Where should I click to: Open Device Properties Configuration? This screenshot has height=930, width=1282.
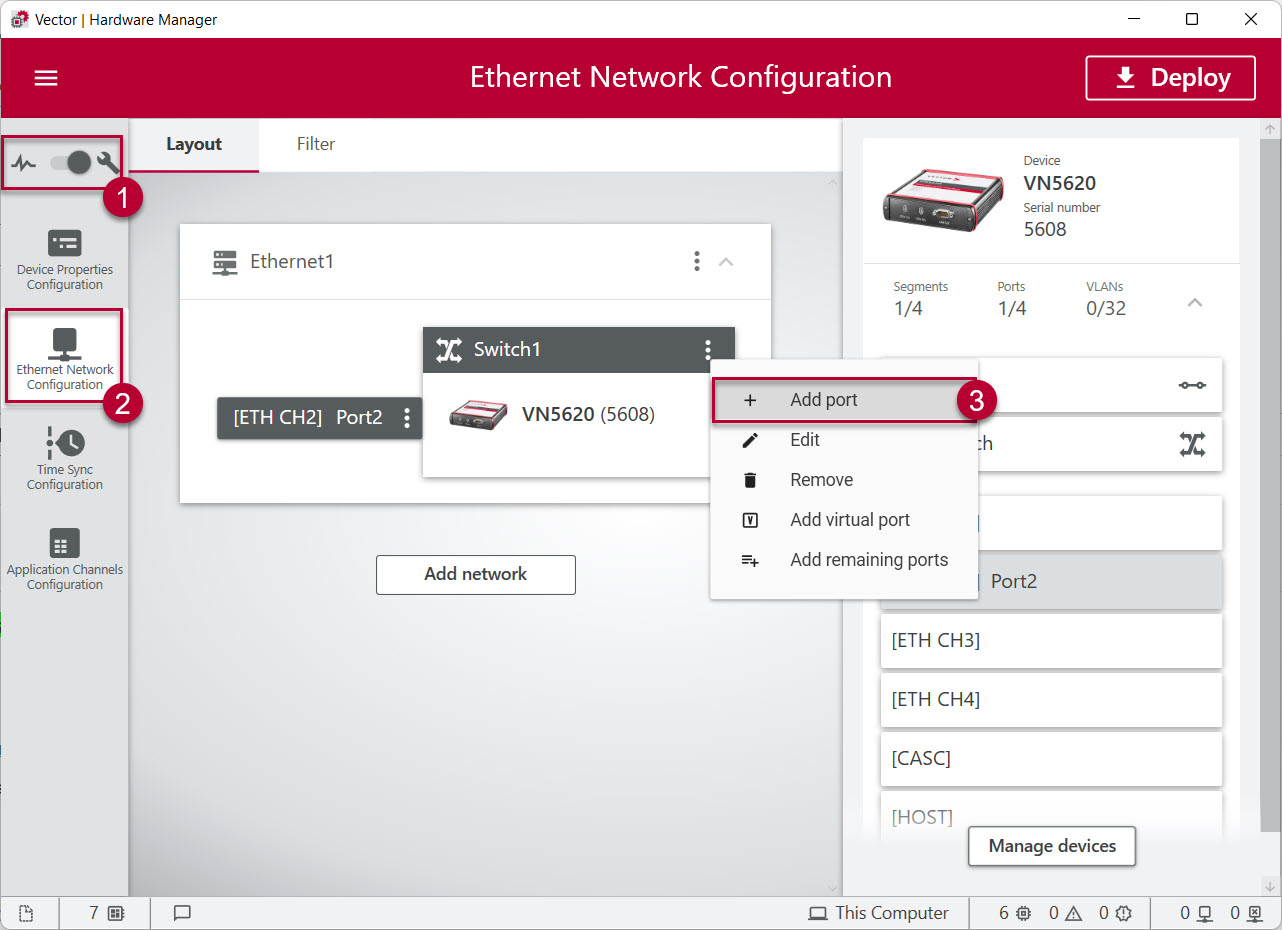[65, 258]
